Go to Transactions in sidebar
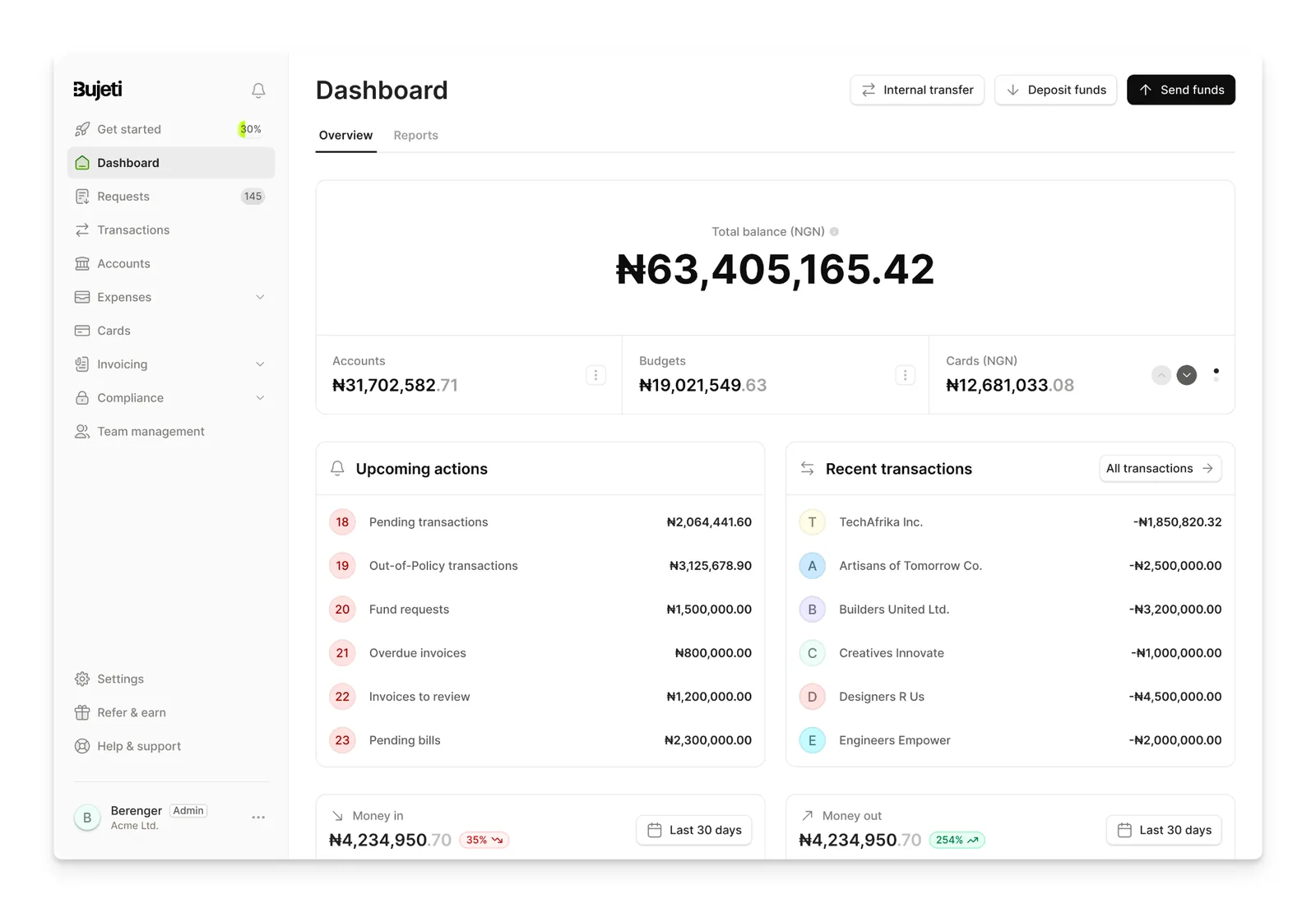The height and width of the screenshot is (913, 1316). [171, 230]
